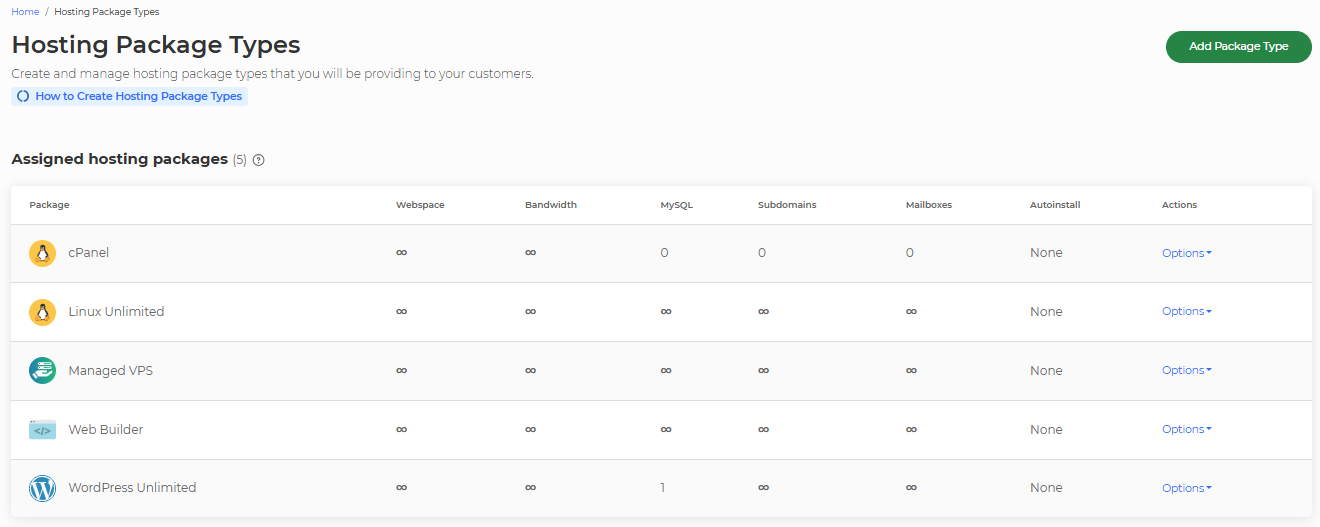Screen dimensions: 1320x527
Task: Click the Linux Unlimited penguin icon
Action: pyautogui.click(x=42, y=312)
